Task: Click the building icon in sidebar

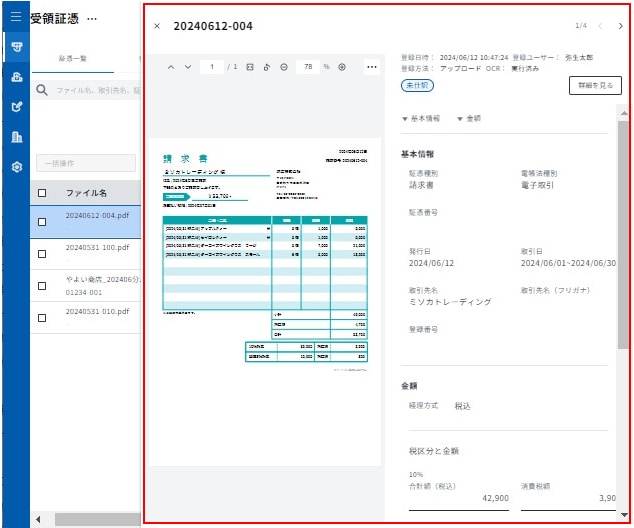Action: (15, 137)
